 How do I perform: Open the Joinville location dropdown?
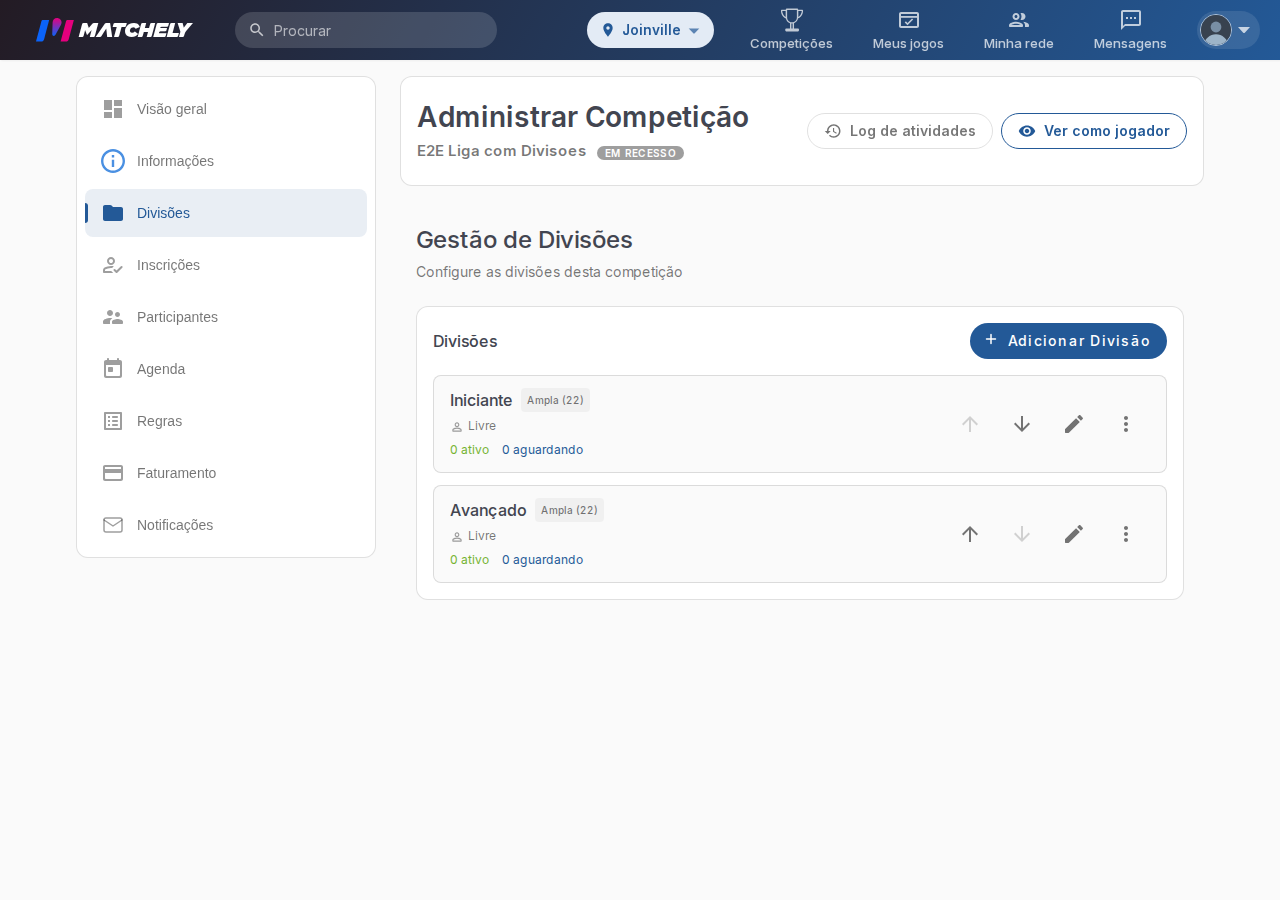tap(650, 30)
